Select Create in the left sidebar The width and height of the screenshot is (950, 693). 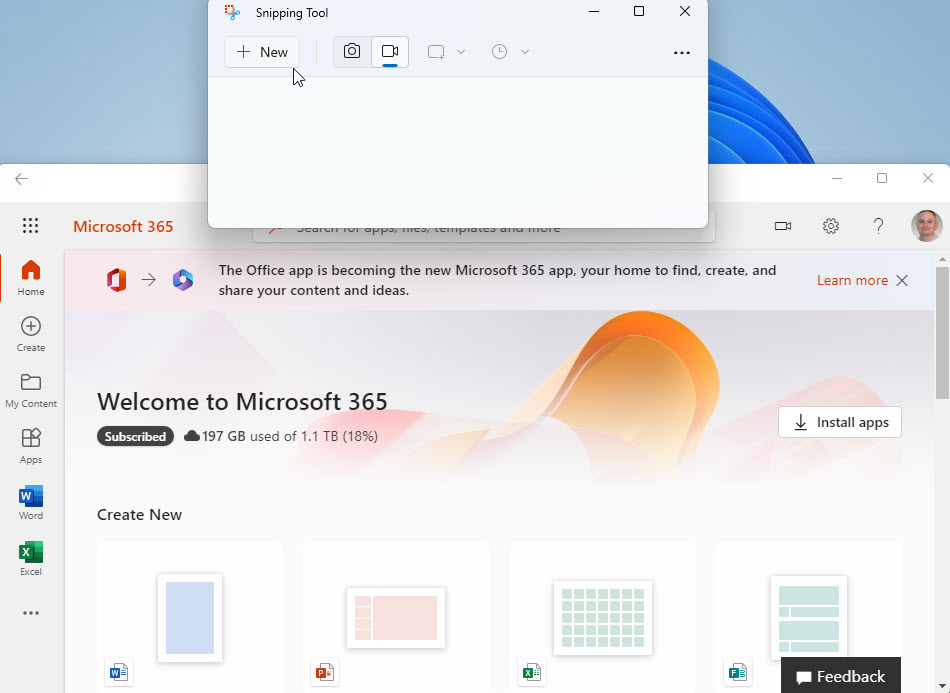(x=31, y=334)
